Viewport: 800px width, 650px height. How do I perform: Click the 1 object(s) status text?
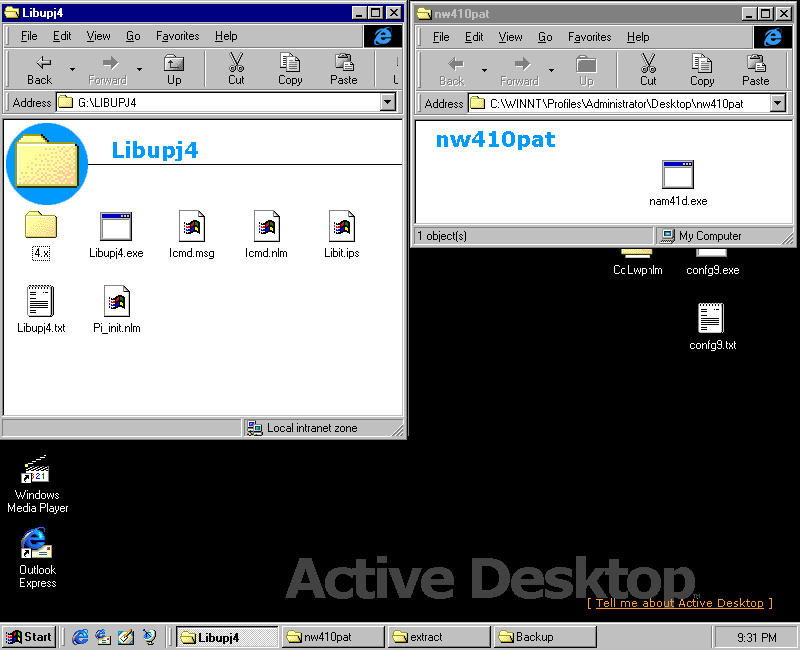tap(442, 236)
